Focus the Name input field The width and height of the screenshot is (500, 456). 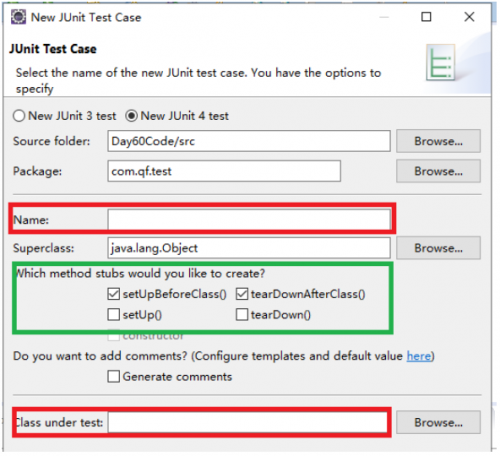249,219
